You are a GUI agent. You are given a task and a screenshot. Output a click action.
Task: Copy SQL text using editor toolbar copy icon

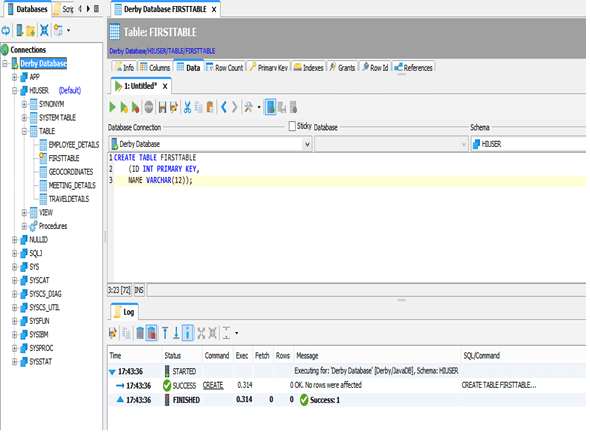click(199, 108)
